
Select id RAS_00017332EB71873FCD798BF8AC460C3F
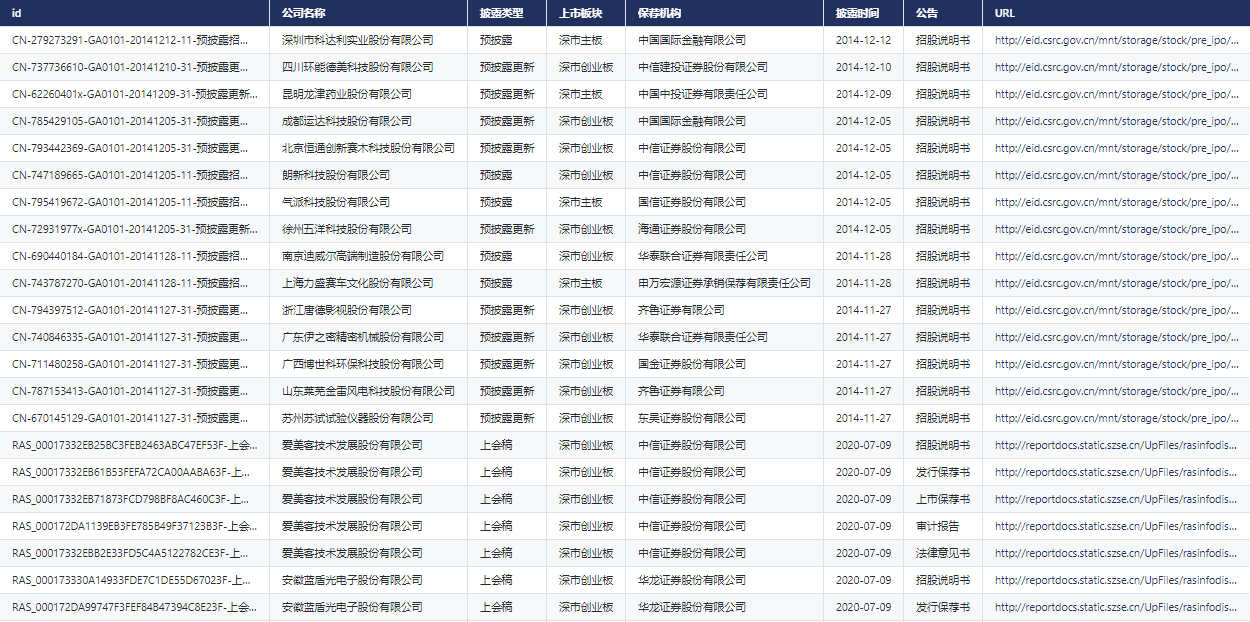(131, 499)
